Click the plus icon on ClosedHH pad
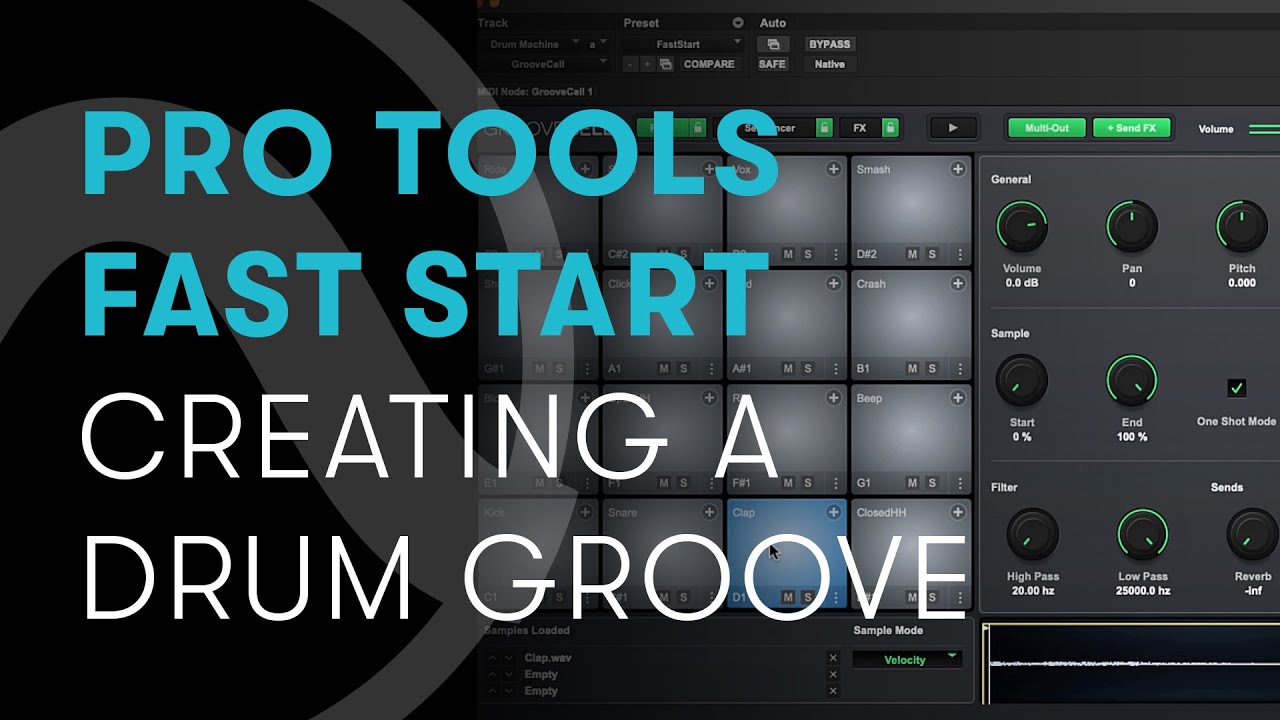1280x720 pixels. (x=957, y=512)
